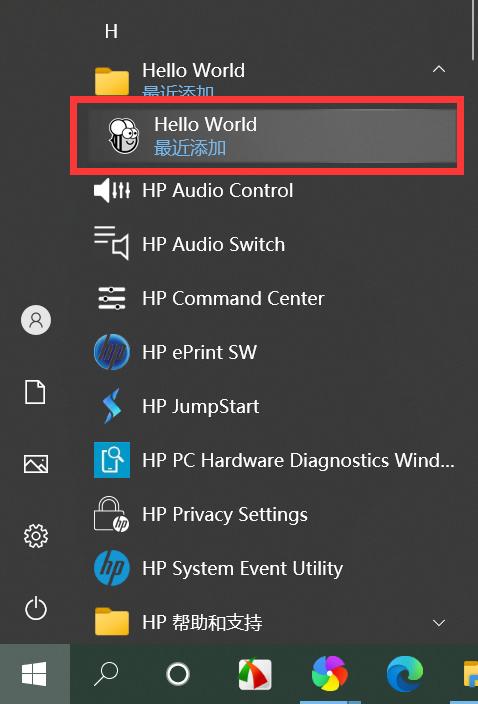Open the Pictures shortcut in sidebar
Screen dimensions: 478x704
coord(35,464)
